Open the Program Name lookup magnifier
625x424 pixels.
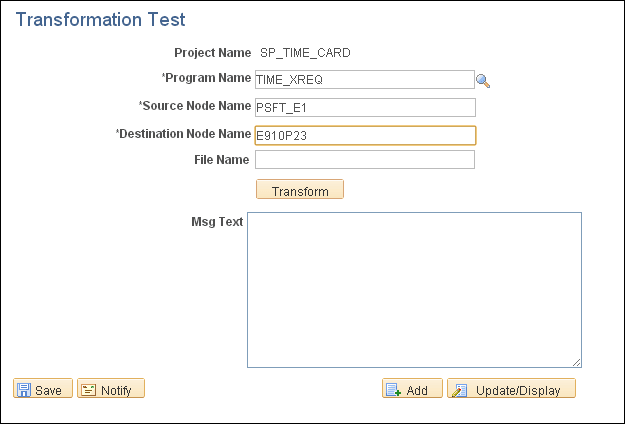483,81
